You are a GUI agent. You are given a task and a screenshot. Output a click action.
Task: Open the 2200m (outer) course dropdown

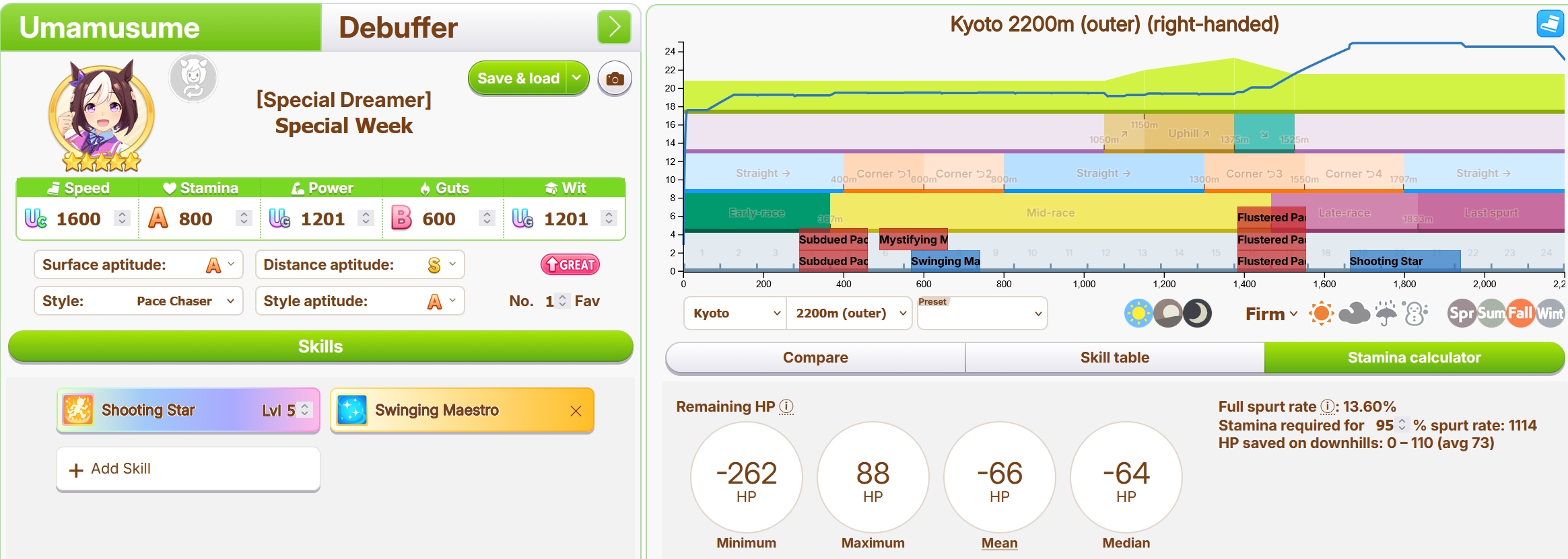pyautogui.click(x=849, y=313)
